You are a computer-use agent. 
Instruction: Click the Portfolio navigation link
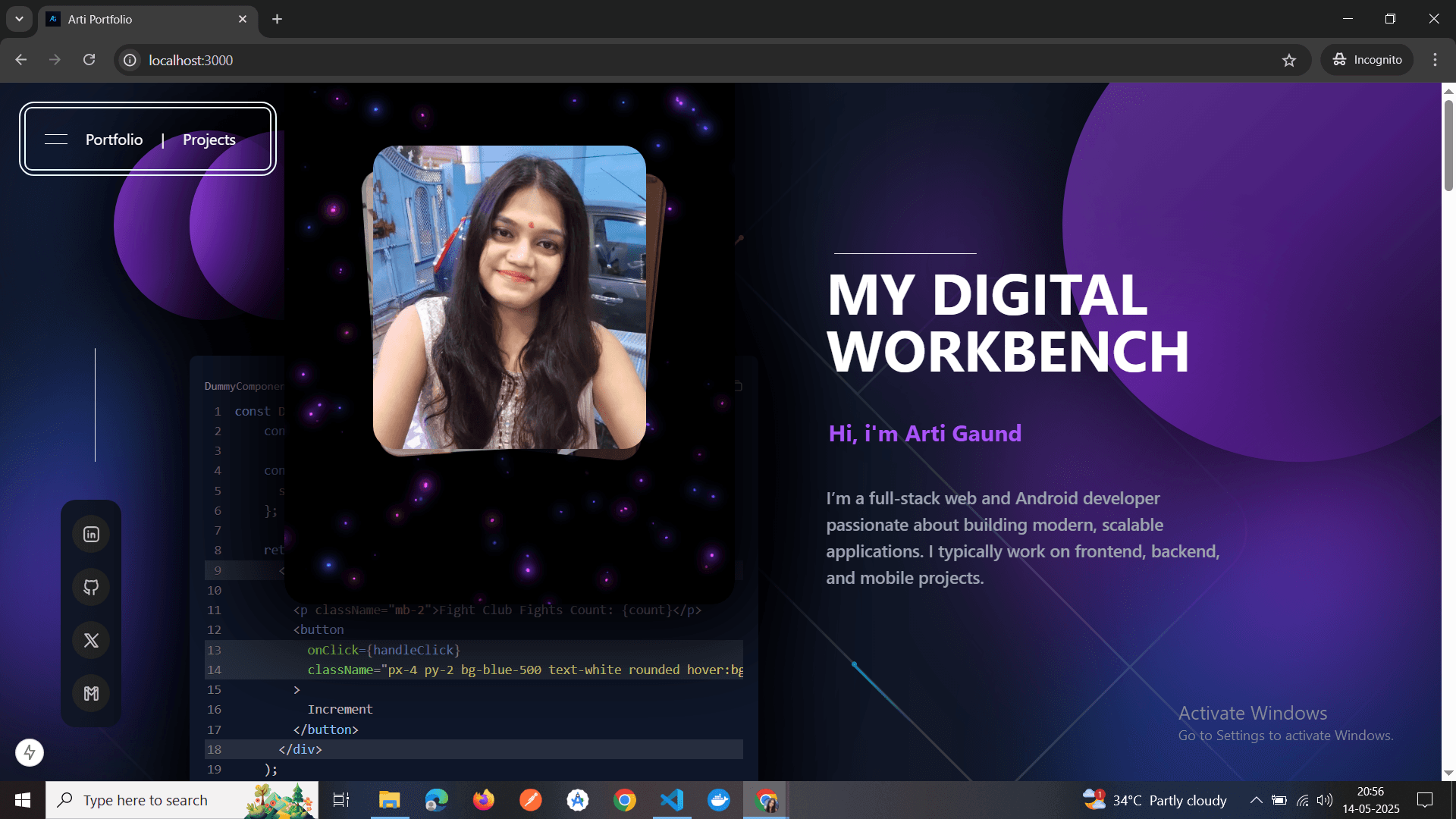pyautogui.click(x=114, y=139)
